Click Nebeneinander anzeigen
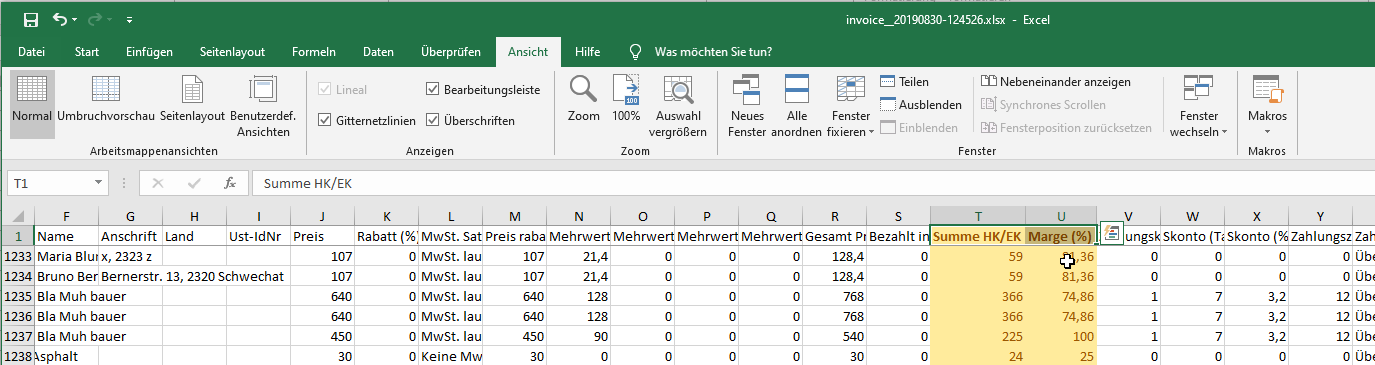The image size is (1375, 365). pyautogui.click(x=1056, y=82)
